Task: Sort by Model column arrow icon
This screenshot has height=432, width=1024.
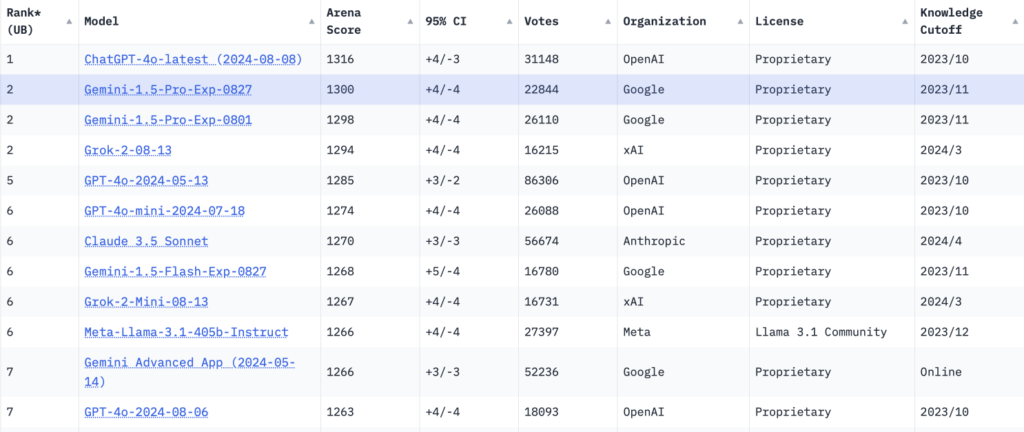Action: (312, 22)
